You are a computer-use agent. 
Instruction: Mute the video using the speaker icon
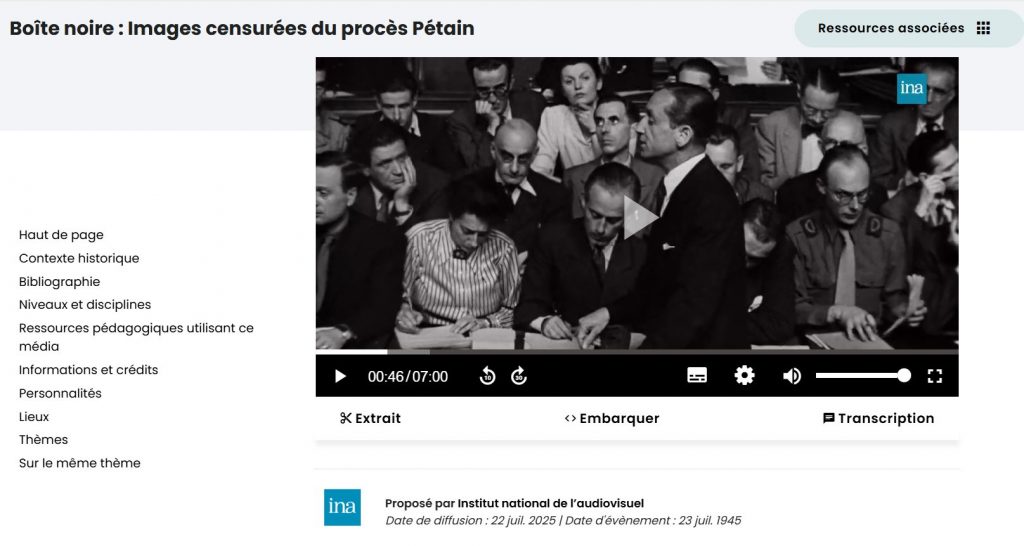pos(792,376)
